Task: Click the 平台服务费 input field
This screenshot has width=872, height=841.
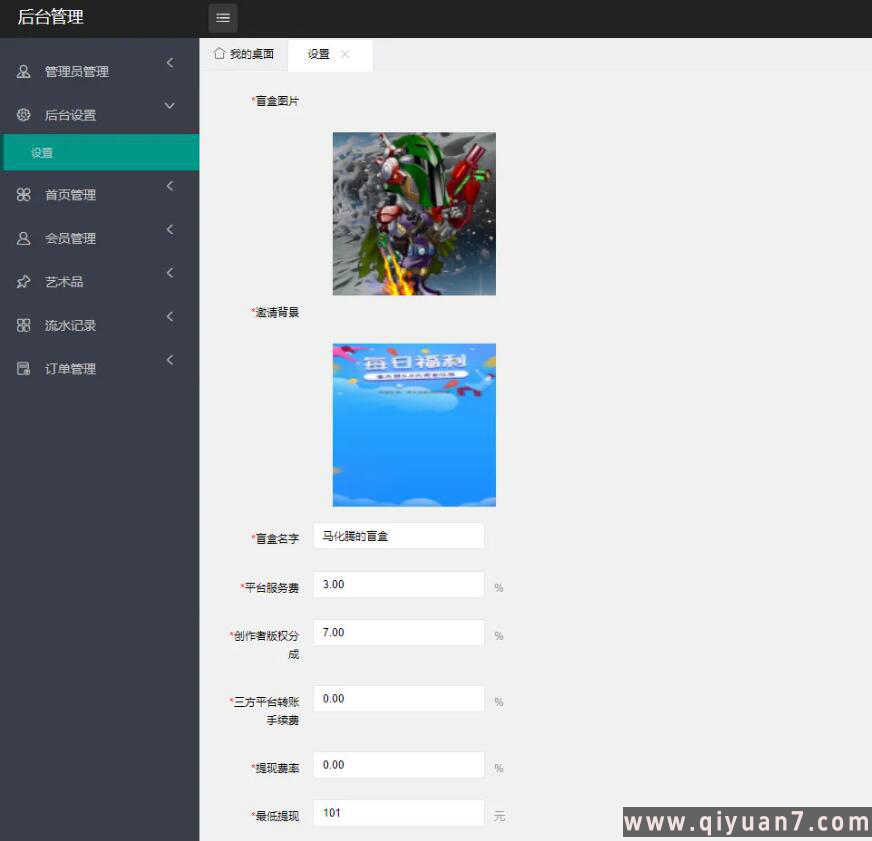Action: [398, 585]
